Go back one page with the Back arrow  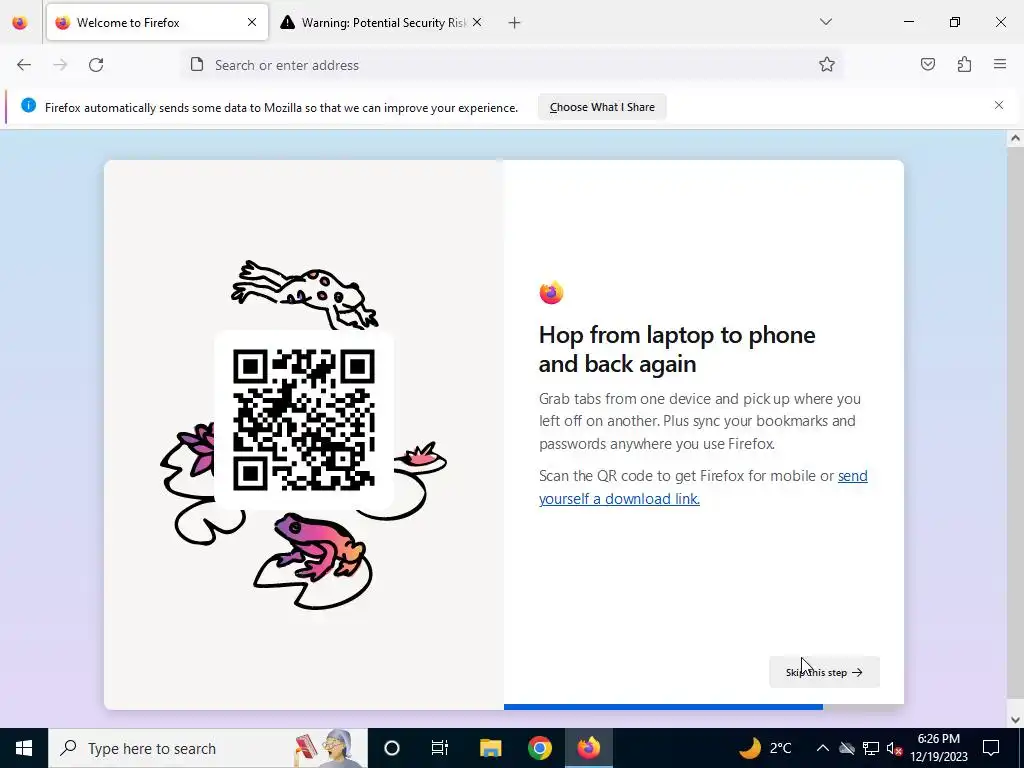coord(24,65)
